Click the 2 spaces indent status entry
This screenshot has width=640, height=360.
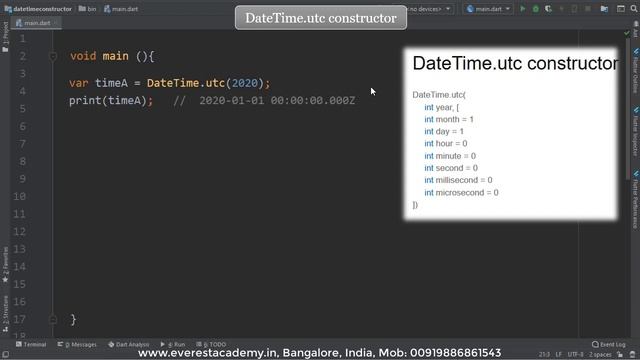pos(600,354)
